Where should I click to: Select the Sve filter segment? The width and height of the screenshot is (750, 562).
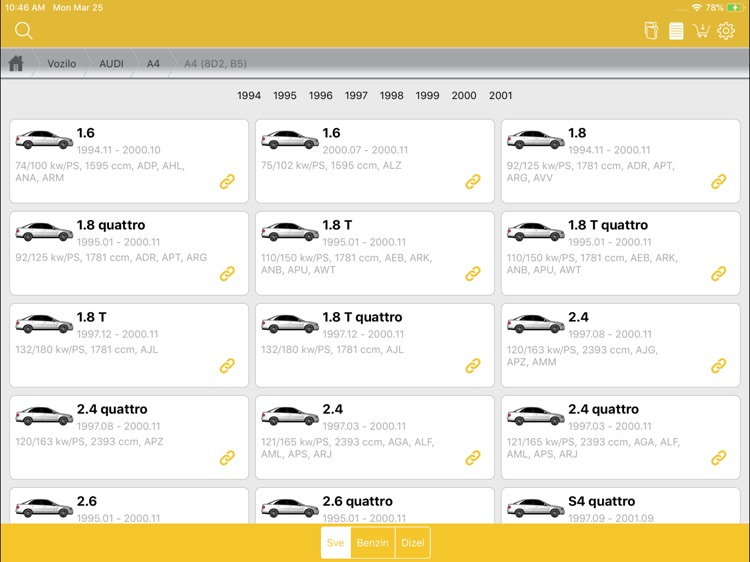(336, 542)
